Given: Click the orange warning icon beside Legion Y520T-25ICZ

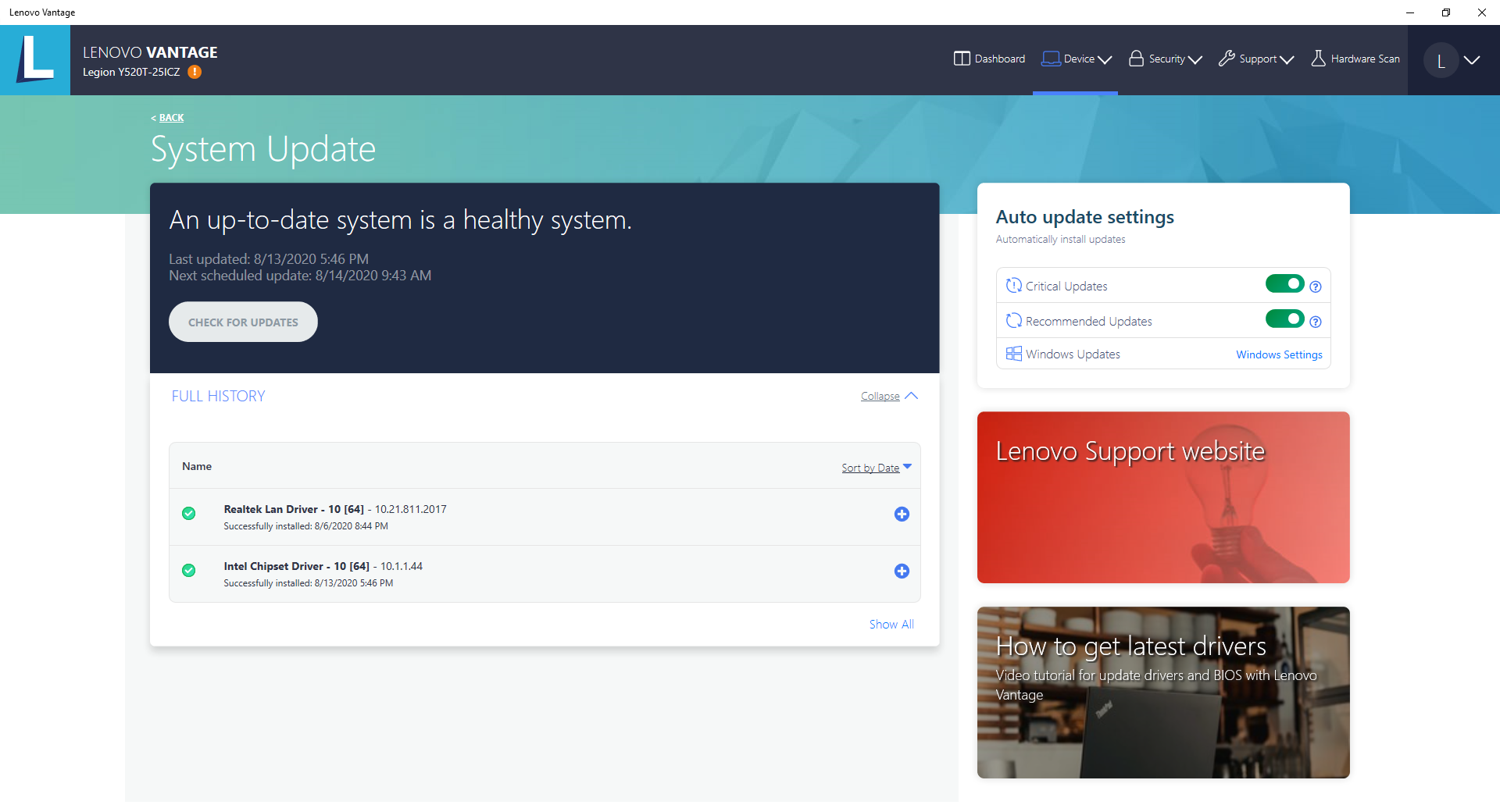Looking at the screenshot, I should (x=195, y=72).
